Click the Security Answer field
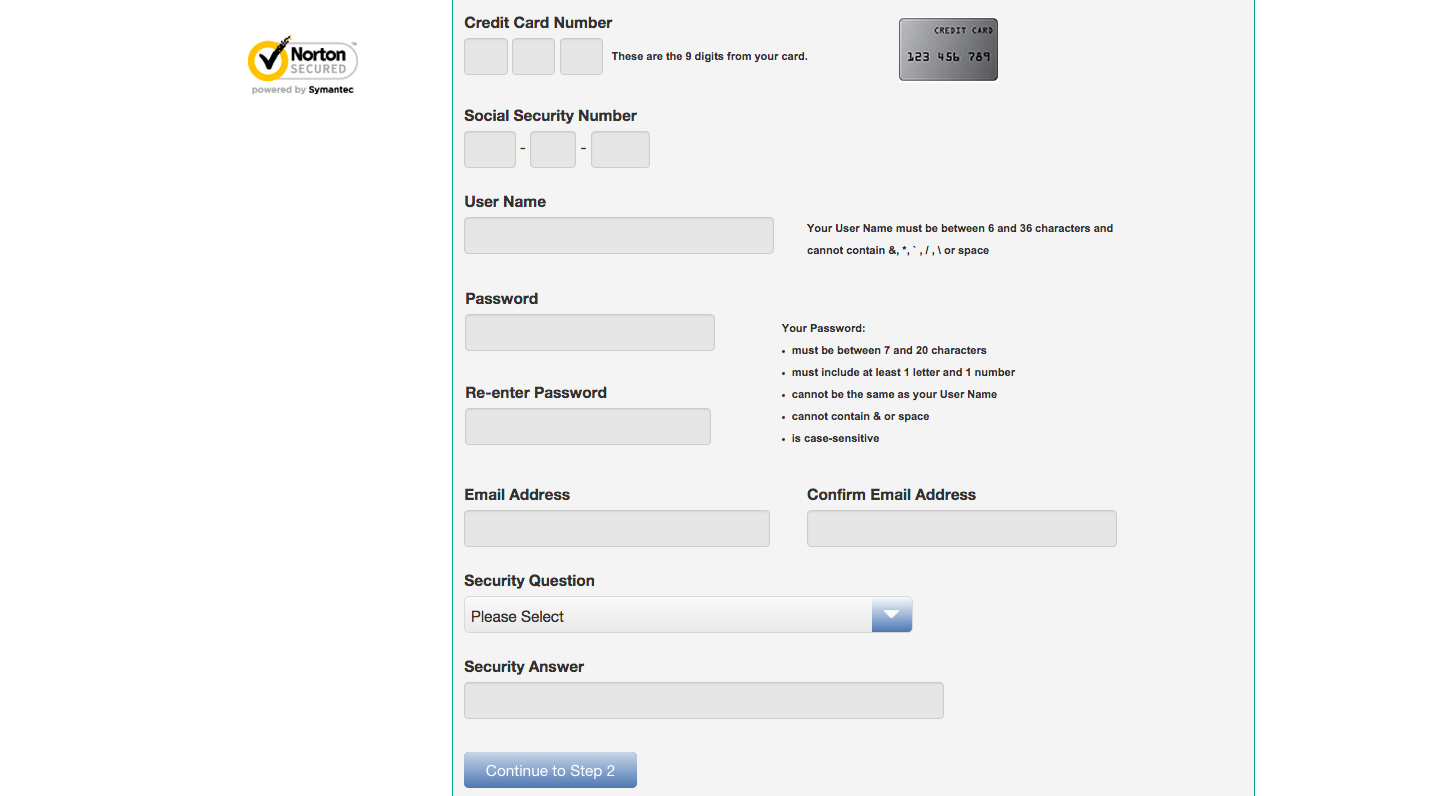 (703, 700)
